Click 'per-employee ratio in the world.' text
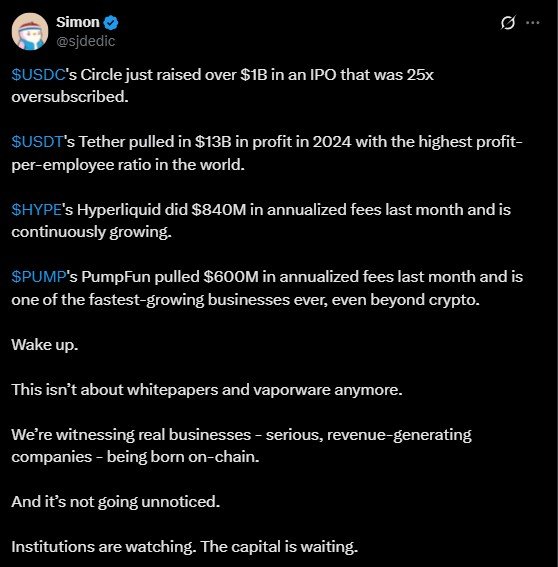Screen dimensions: 558x567 point(128,165)
